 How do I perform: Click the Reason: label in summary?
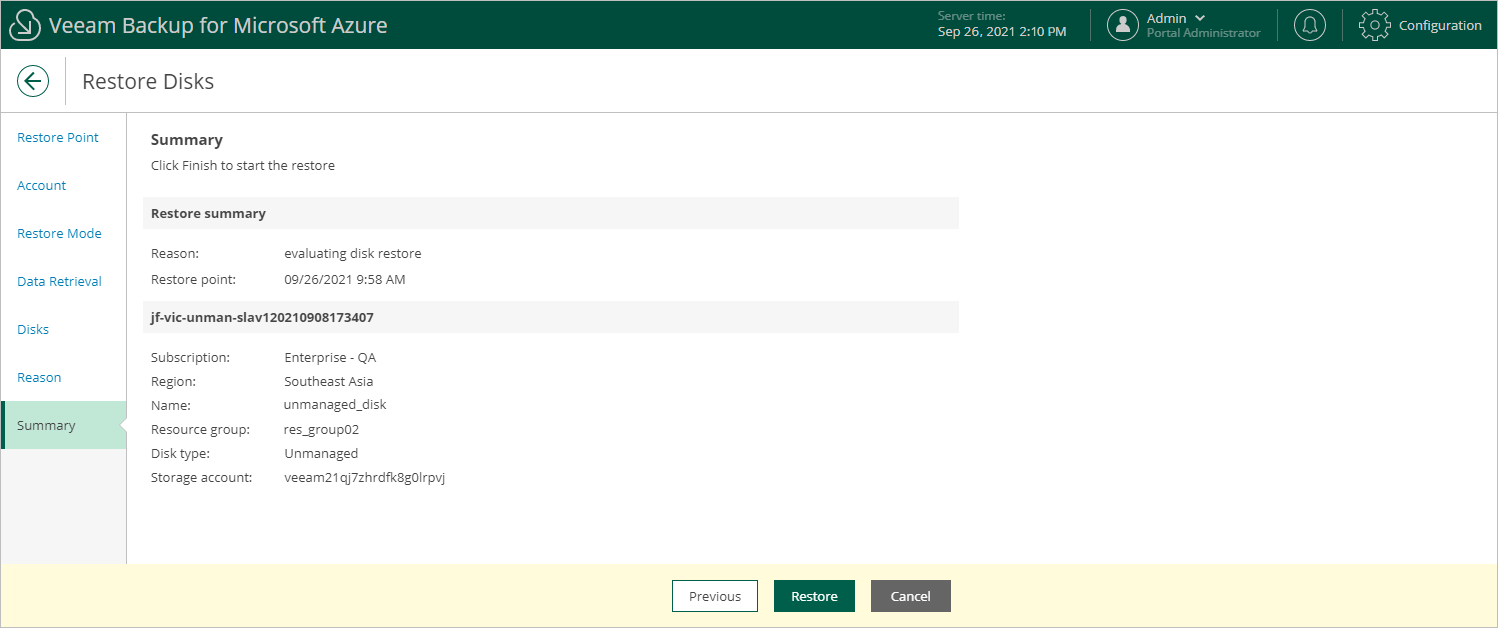coord(175,253)
